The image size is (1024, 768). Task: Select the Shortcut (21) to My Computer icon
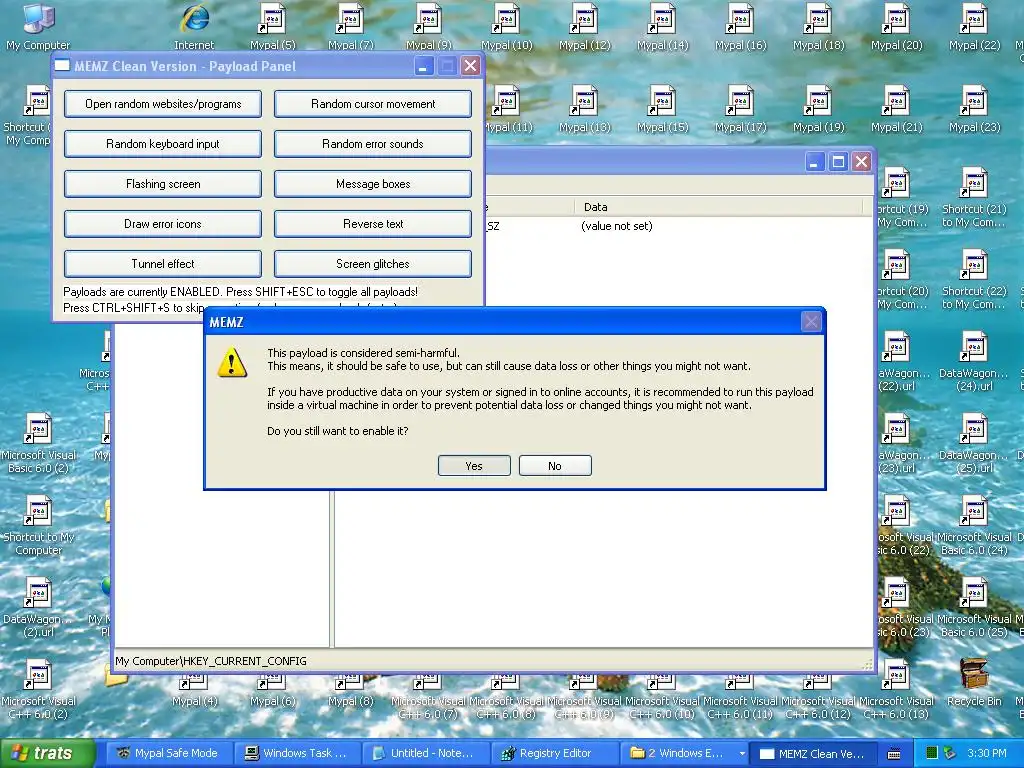(x=974, y=198)
